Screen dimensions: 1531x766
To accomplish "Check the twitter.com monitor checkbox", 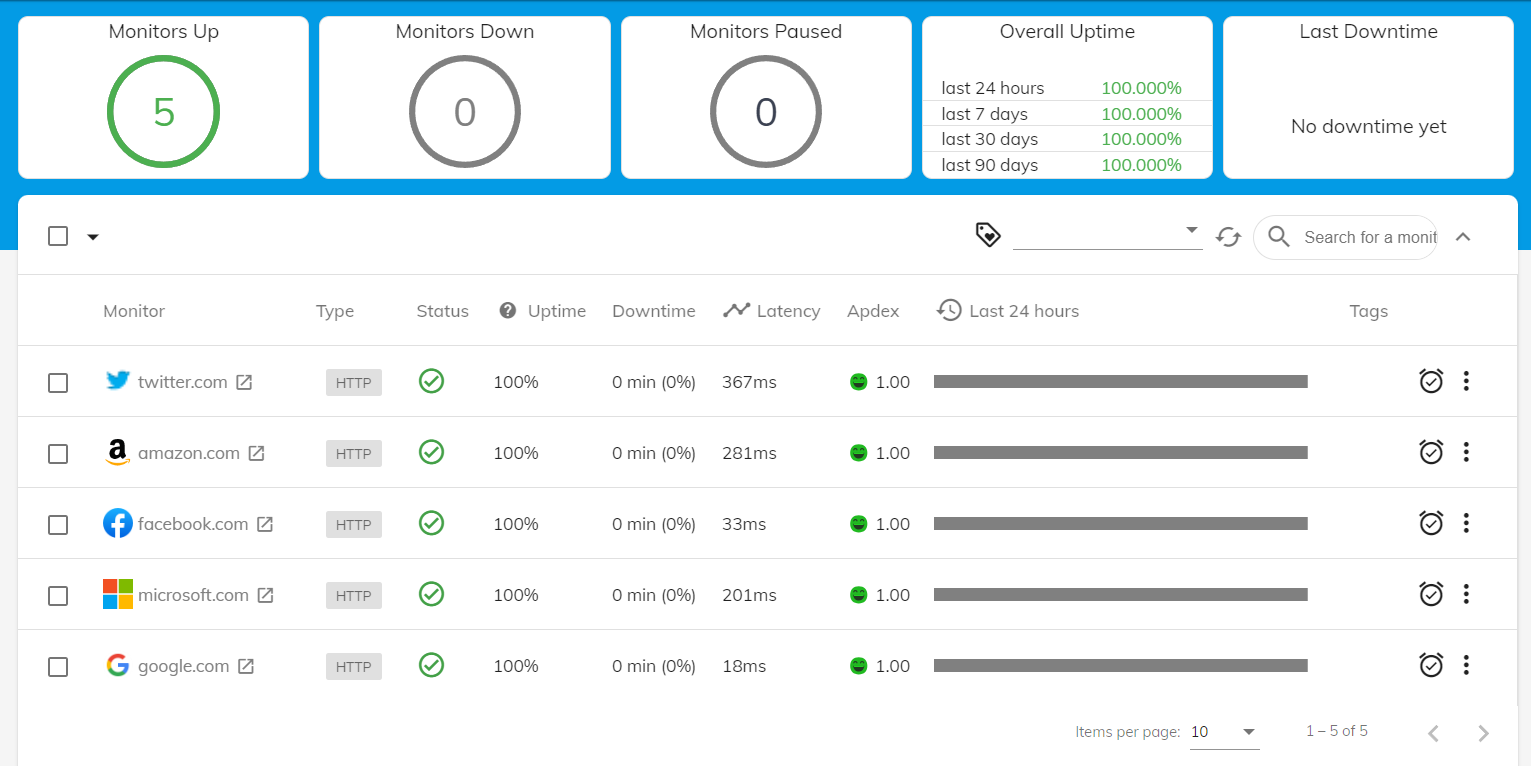I will (x=58, y=383).
